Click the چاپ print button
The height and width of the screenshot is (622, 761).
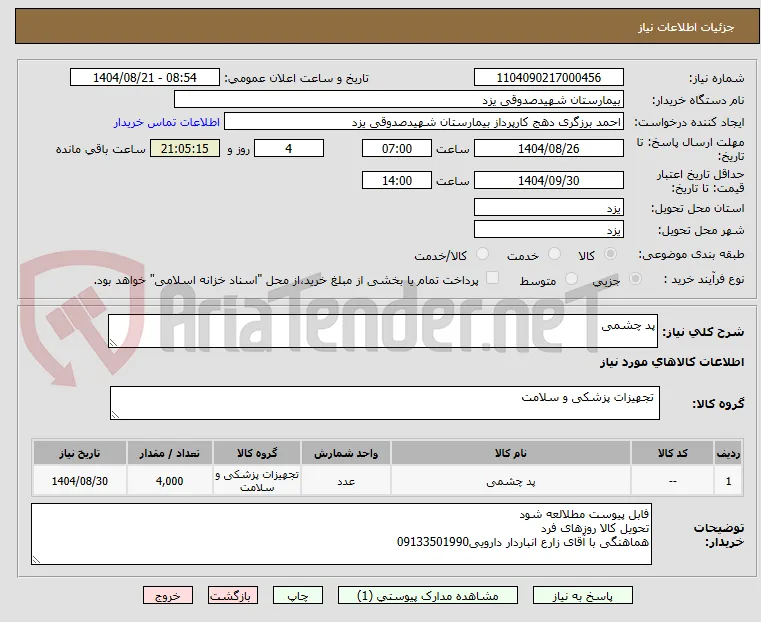point(298,595)
